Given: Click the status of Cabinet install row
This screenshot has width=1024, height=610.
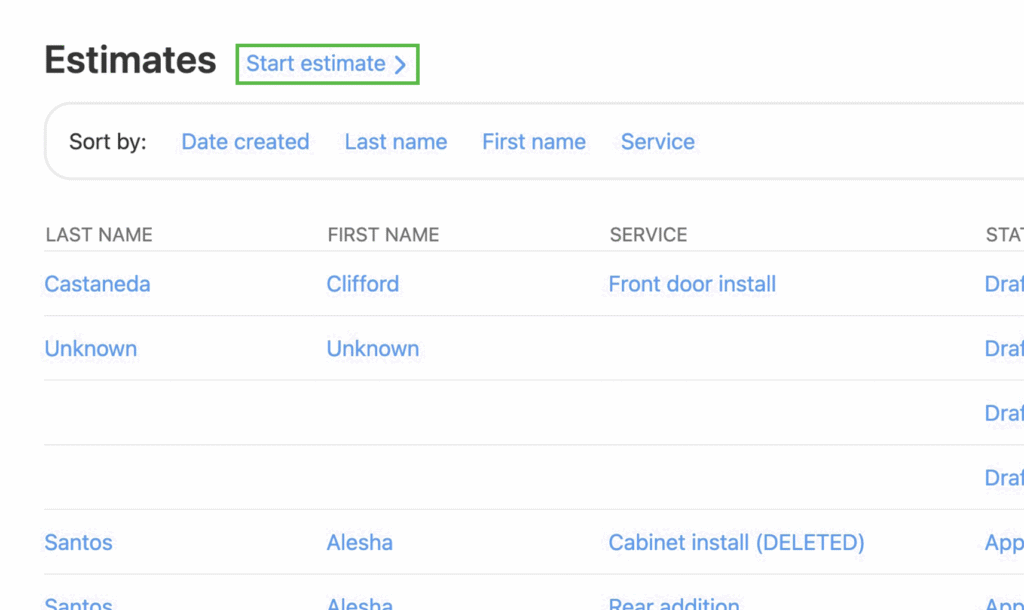Looking at the screenshot, I should (x=1003, y=543).
